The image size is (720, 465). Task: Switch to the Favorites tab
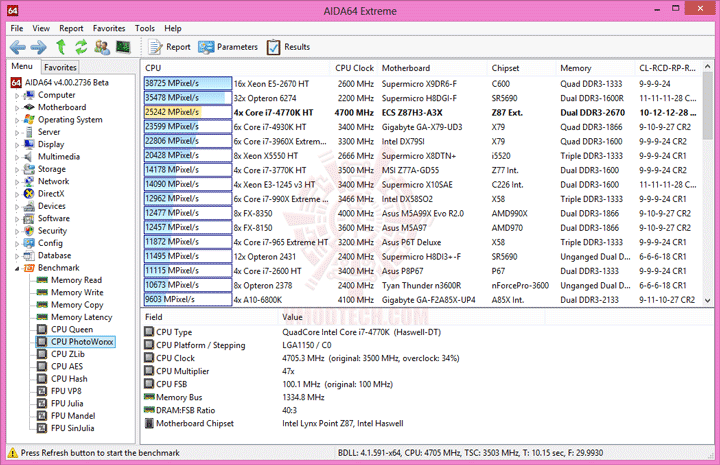coord(60,67)
